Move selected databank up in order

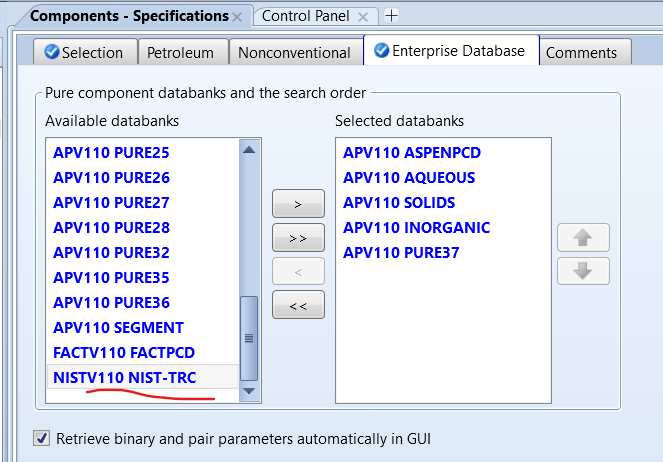(x=583, y=239)
